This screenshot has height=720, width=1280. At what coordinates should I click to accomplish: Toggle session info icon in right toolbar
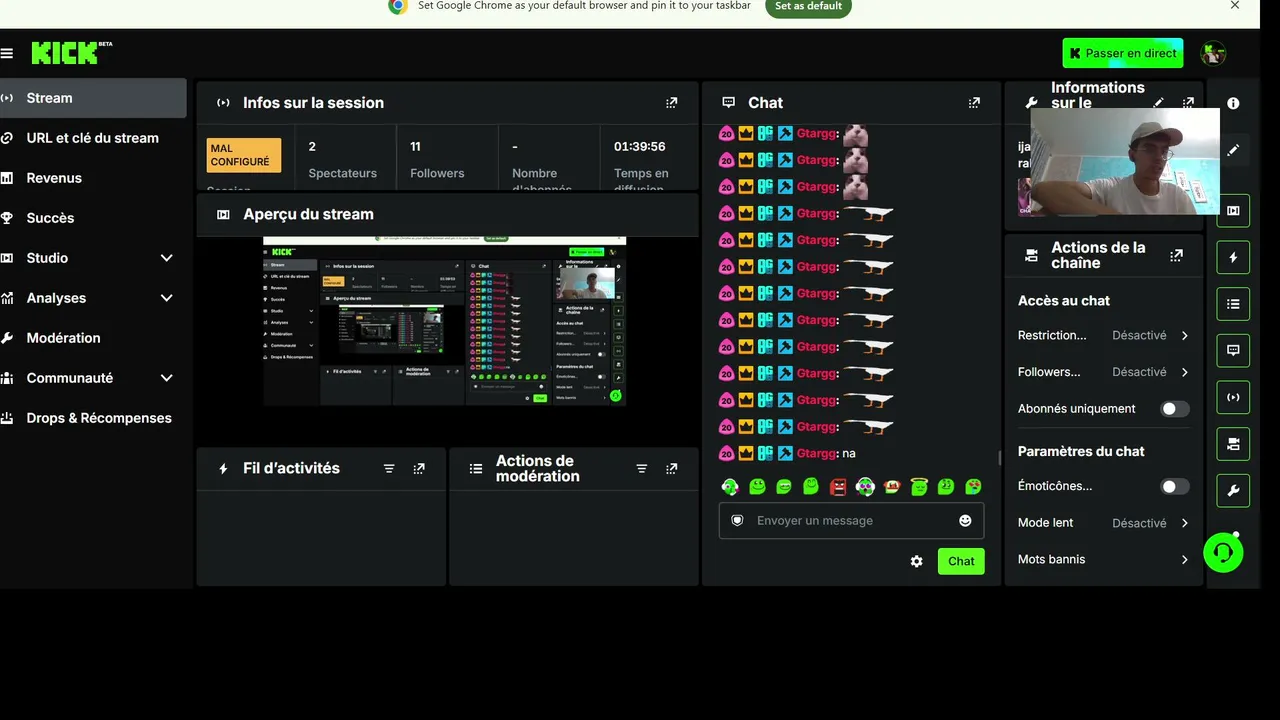click(1233, 397)
